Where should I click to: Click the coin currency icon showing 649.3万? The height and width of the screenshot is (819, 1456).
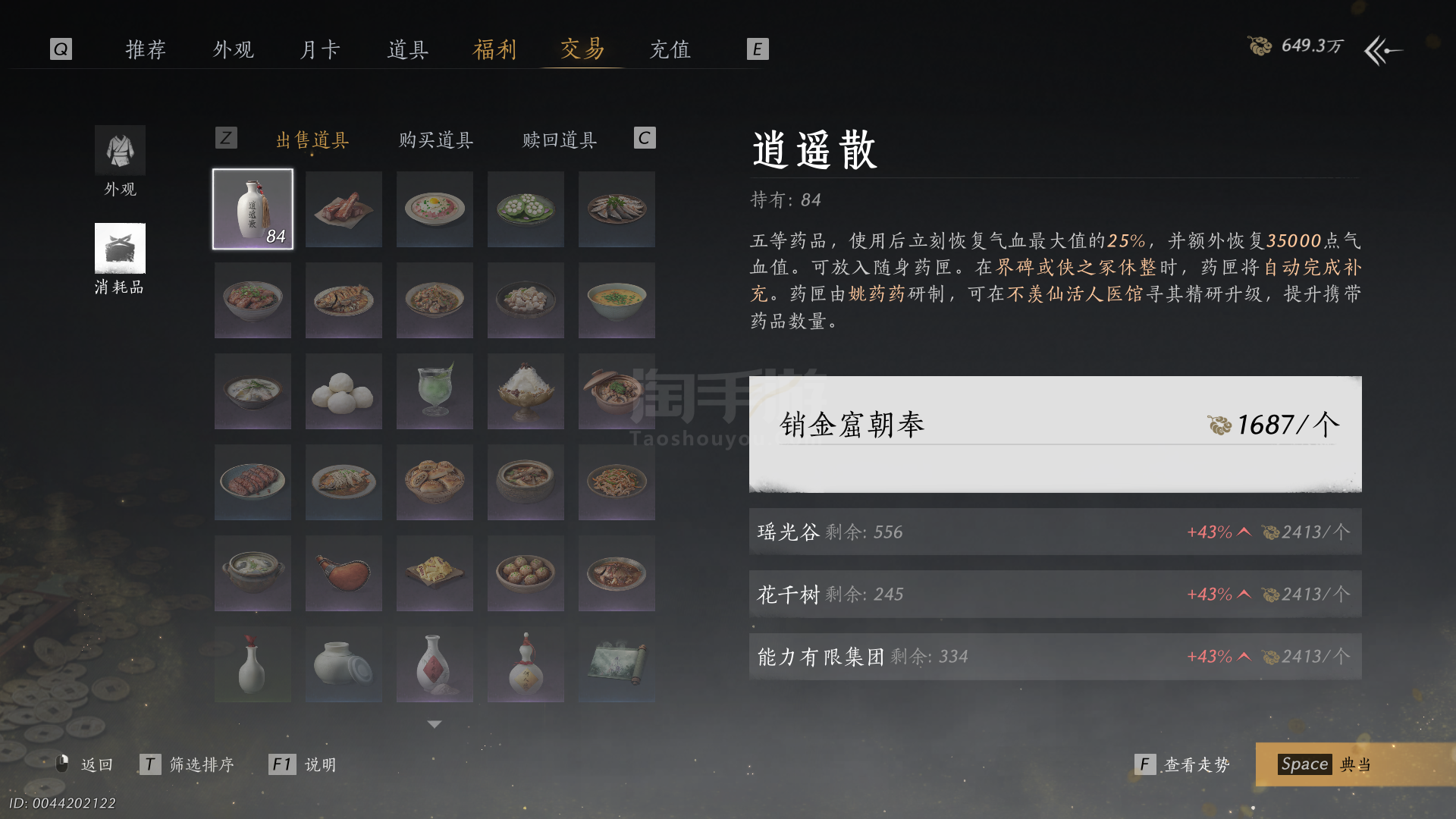pos(1260,46)
